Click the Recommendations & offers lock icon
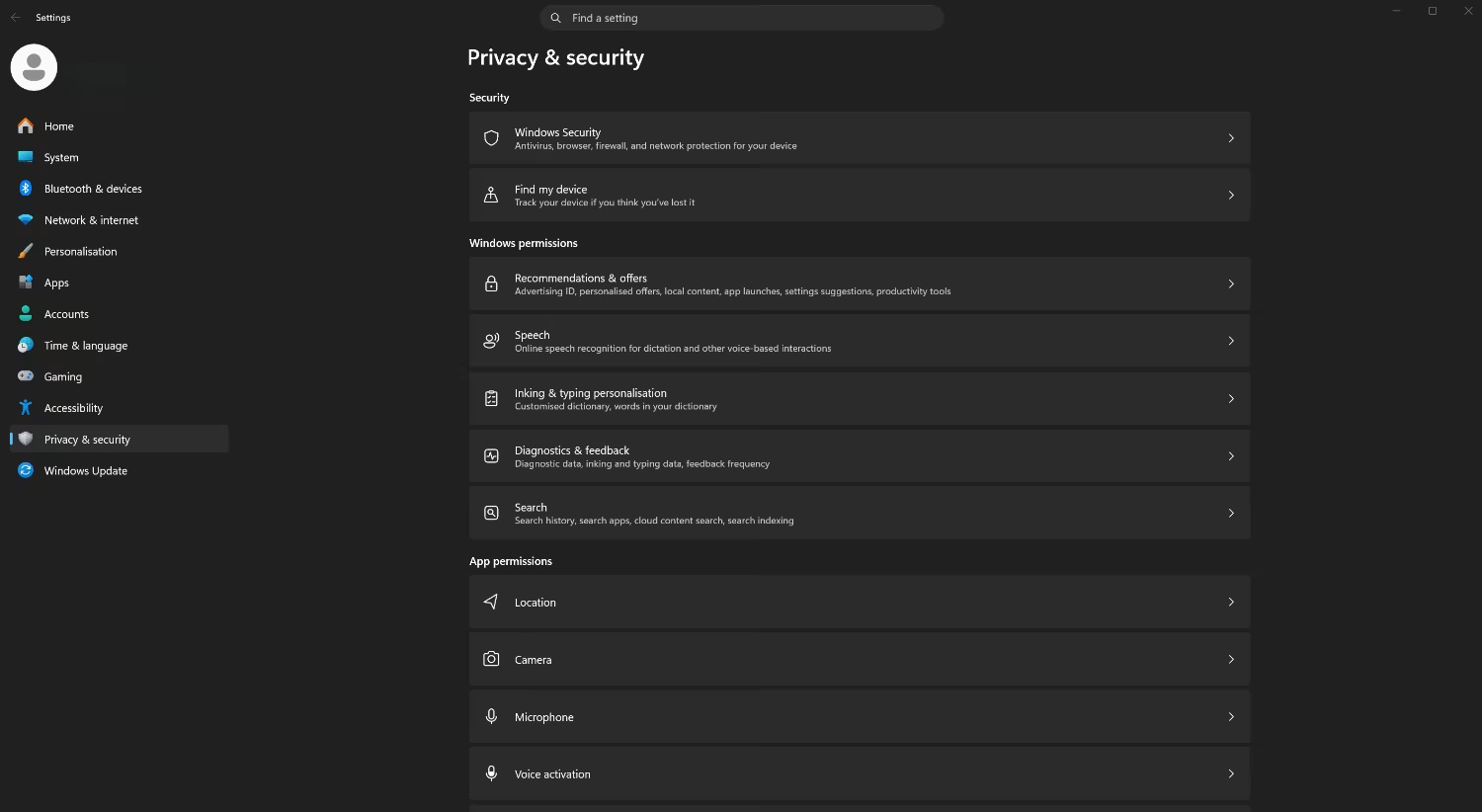The image size is (1482, 812). (x=491, y=284)
